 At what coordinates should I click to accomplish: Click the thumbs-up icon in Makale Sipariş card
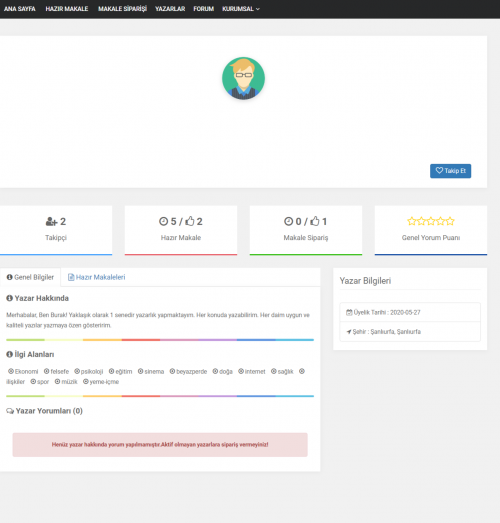(x=315, y=221)
